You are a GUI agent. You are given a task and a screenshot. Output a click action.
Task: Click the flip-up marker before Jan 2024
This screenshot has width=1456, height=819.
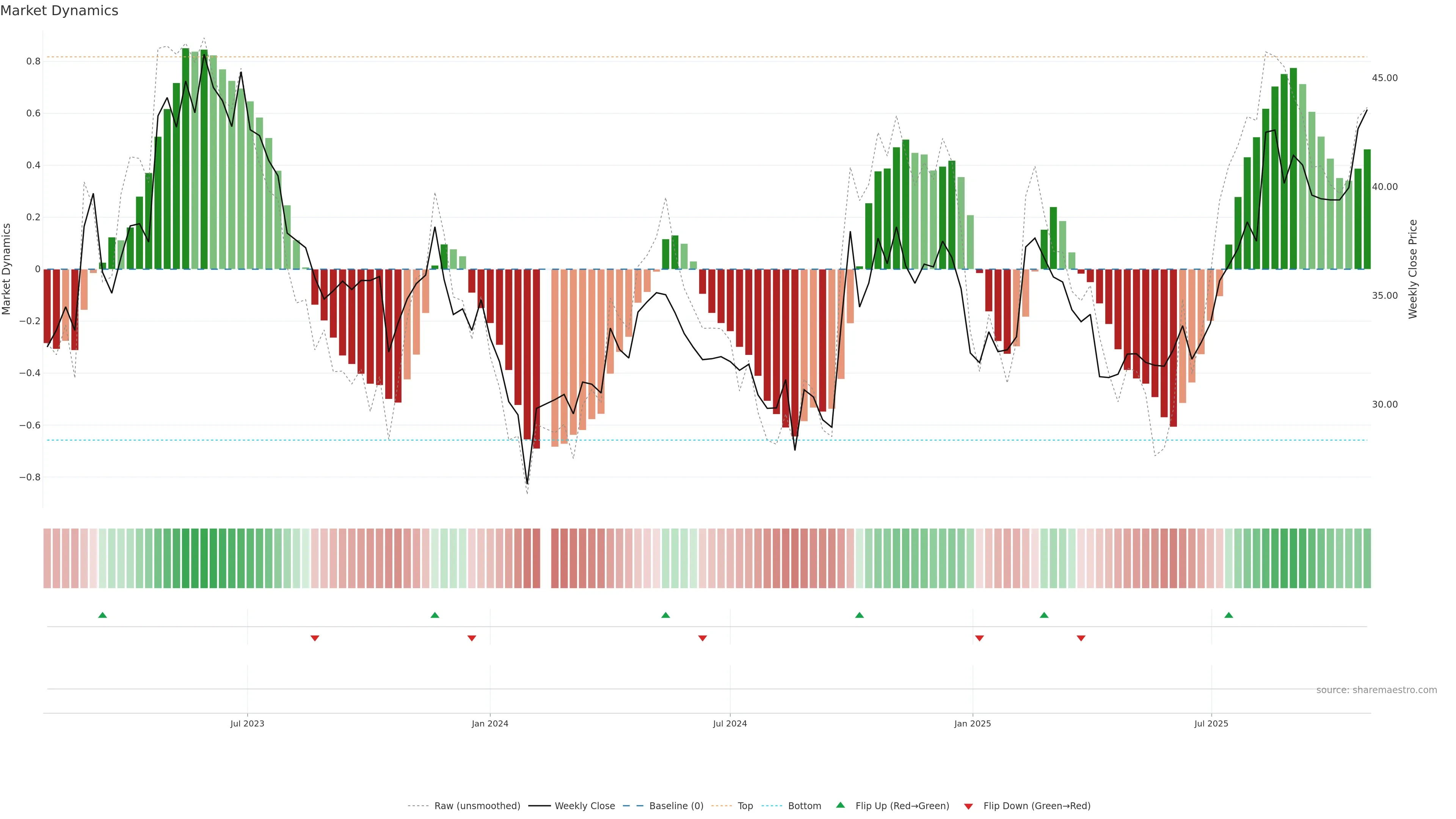click(435, 615)
